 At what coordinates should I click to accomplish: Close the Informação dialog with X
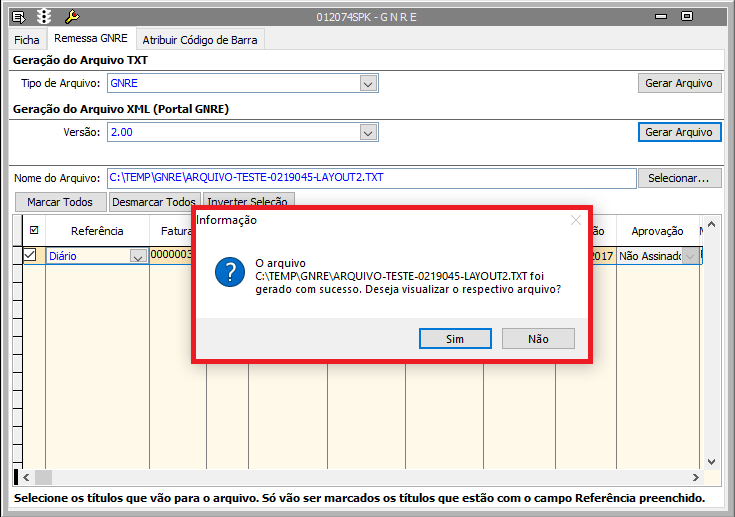[576, 220]
